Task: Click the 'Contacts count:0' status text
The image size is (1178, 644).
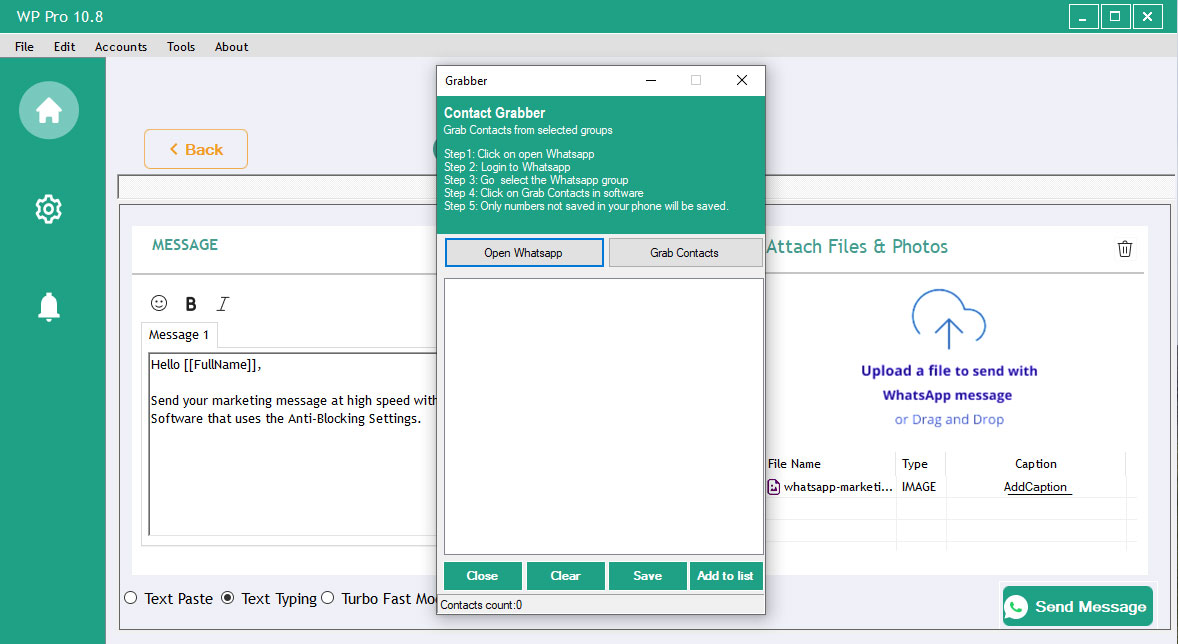Action: tap(482, 605)
